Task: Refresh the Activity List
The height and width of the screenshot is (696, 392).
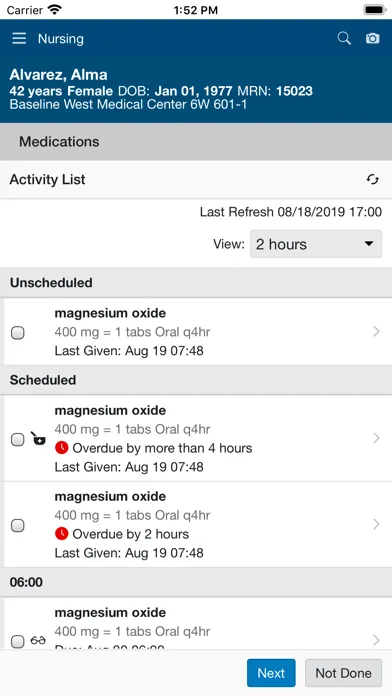Action: coord(372,179)
